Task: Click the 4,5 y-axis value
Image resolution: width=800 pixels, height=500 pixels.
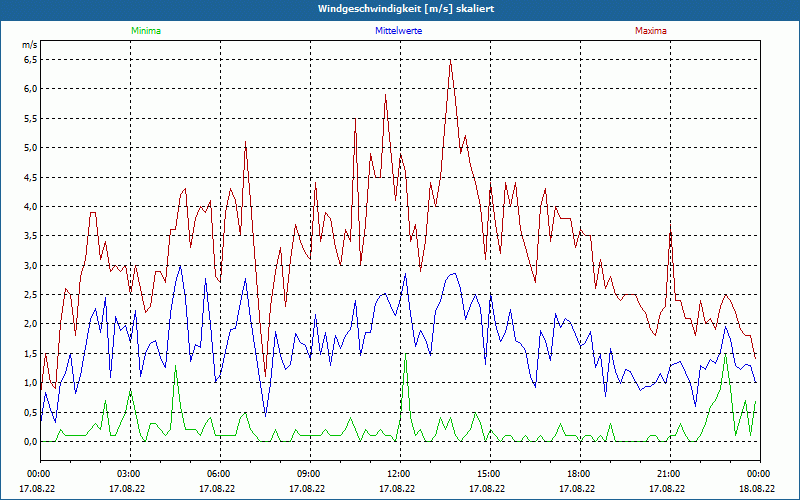Action: click(31, 178)
